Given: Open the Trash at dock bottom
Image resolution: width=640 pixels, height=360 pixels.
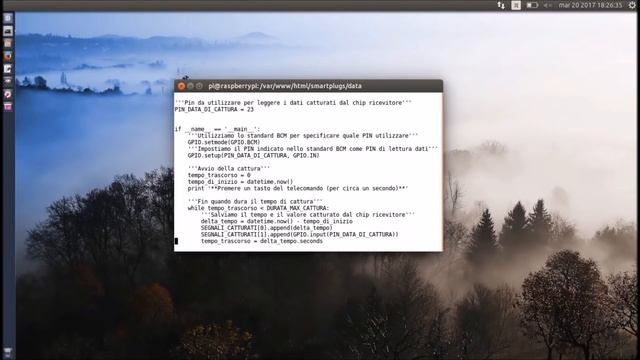Looking at the screenshot, I should pos(8,353).
